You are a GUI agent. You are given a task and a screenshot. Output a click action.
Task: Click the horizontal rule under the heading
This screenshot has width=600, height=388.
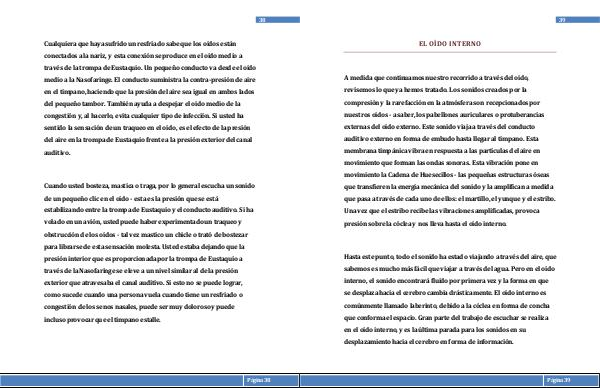tap(450, 52)
